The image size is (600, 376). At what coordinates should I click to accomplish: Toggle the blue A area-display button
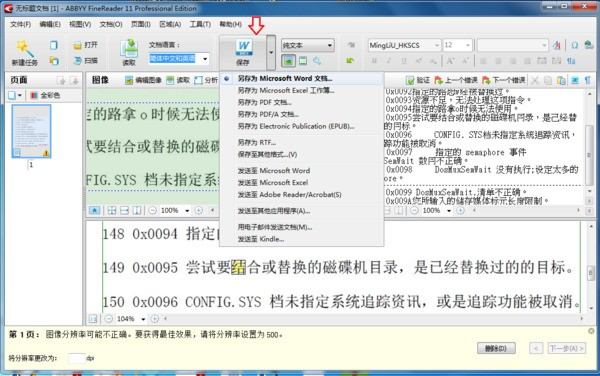coord(94,210)
